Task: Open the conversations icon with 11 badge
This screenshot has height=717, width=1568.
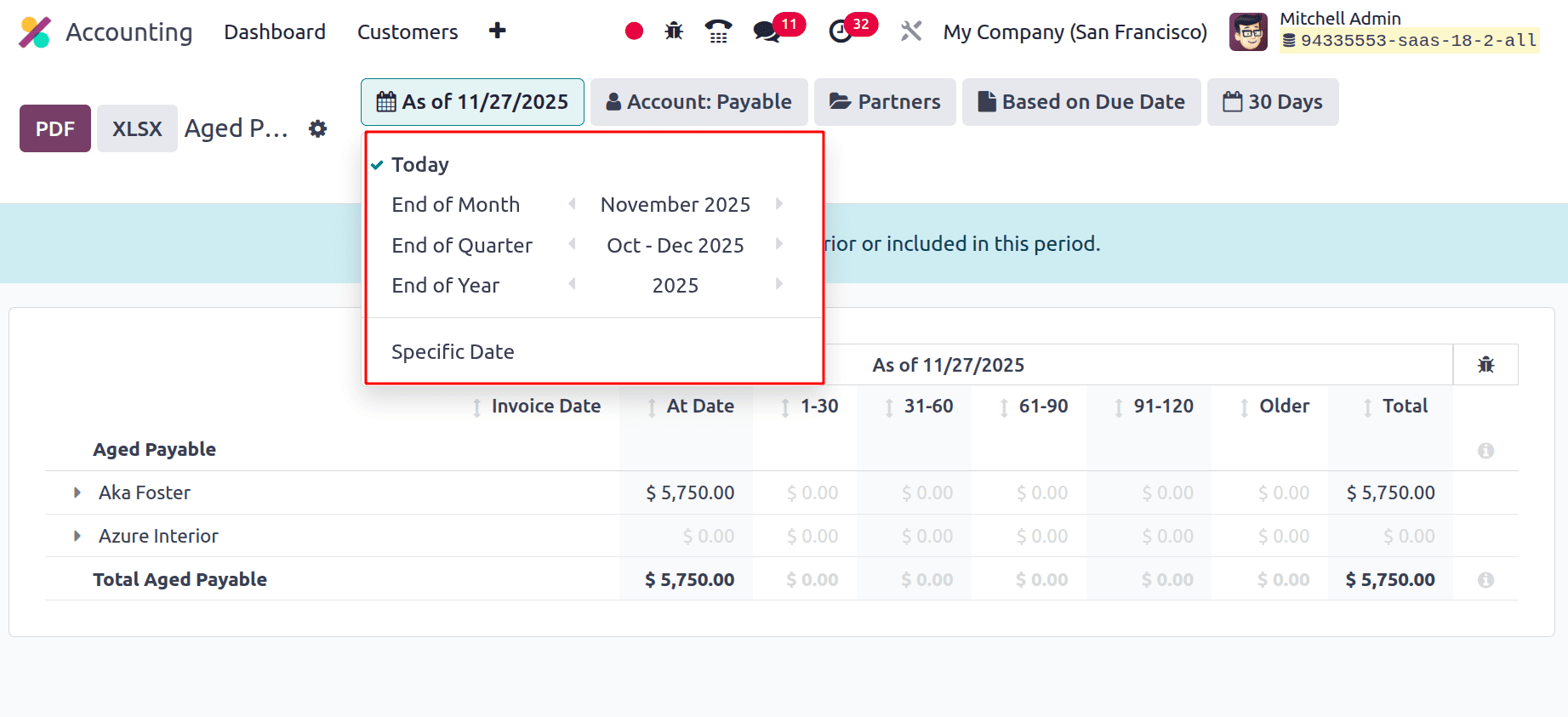Action: (x=767, y=32)
